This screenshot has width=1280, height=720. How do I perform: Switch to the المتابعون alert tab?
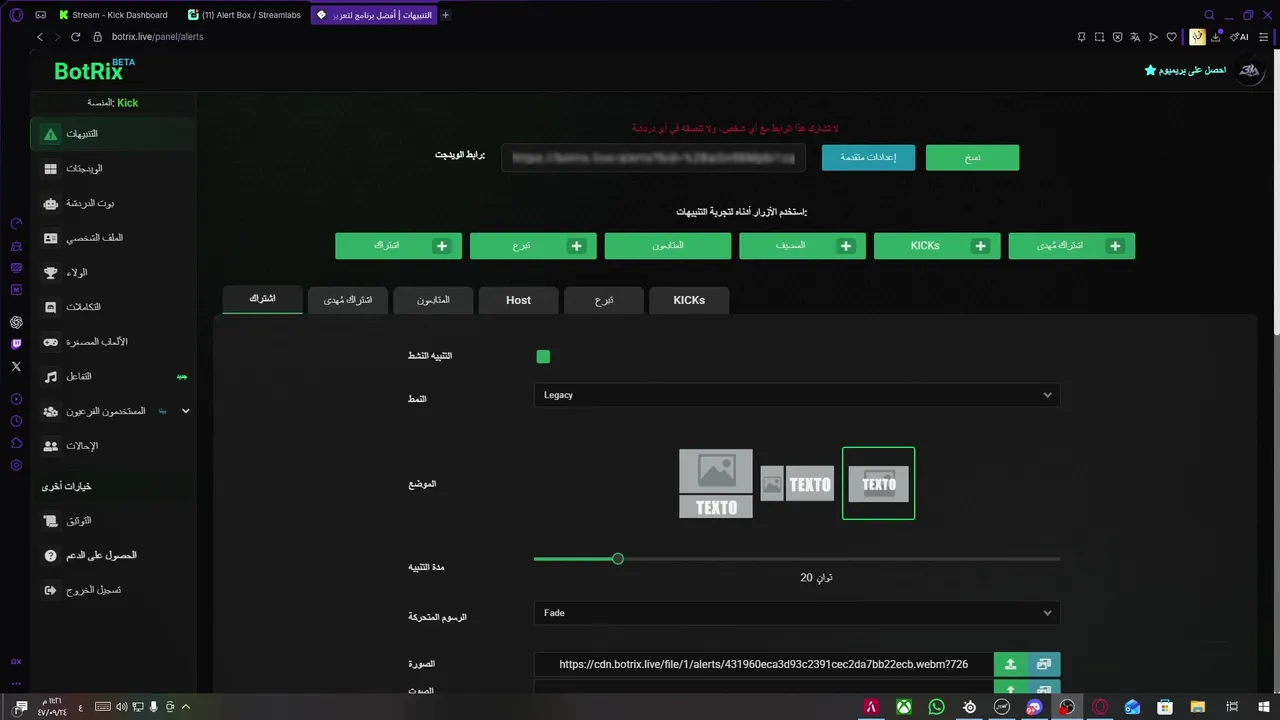(x=433, y=300)
